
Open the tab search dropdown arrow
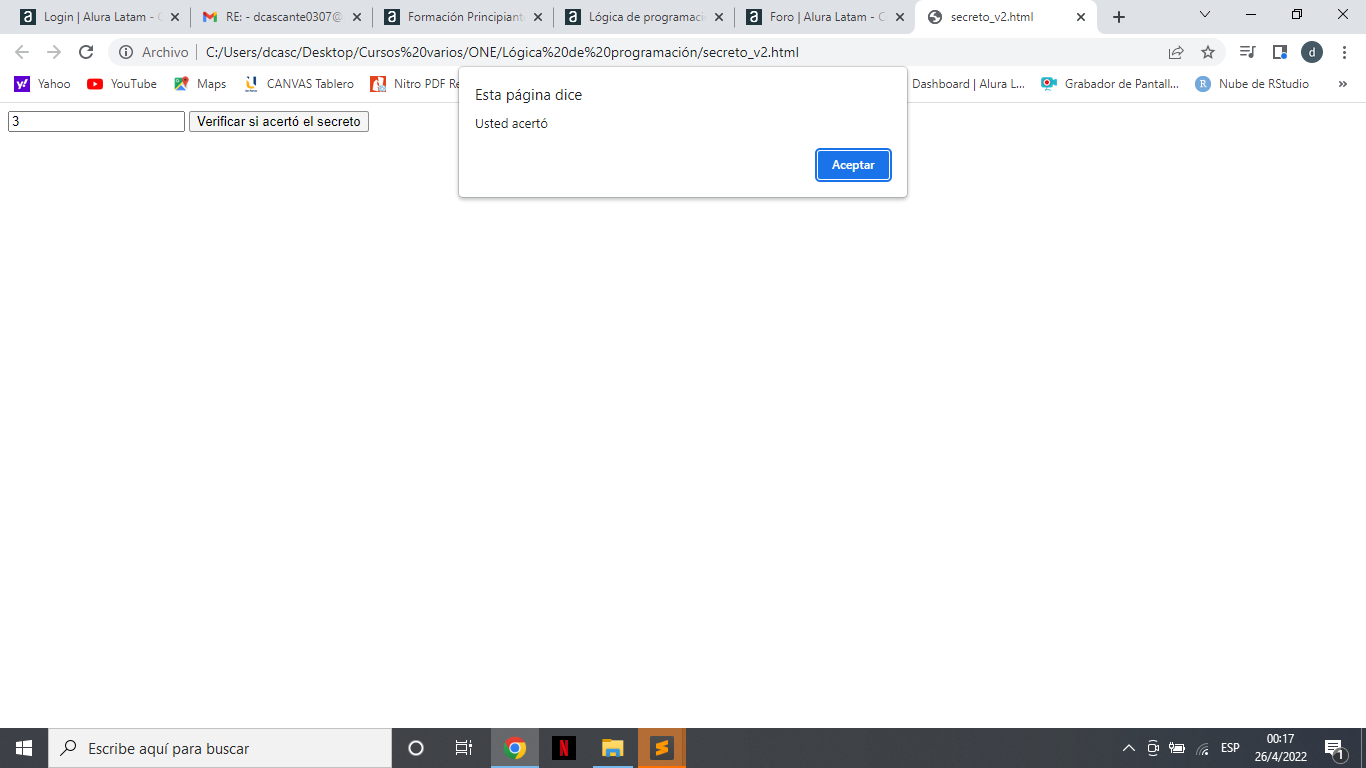coord(1205,14)
